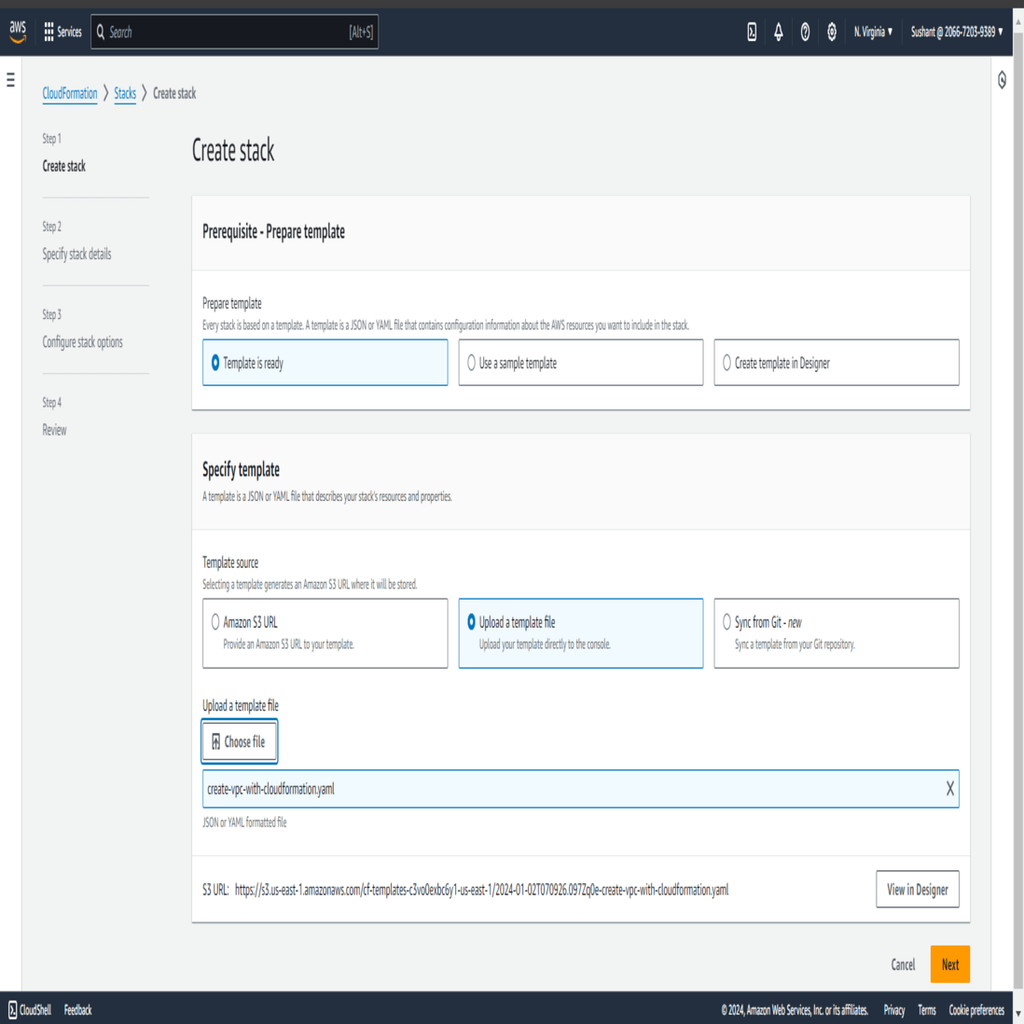Open Feedback in the footer
Viewport: 1024px width, 1024px height.
point(78,1010)
